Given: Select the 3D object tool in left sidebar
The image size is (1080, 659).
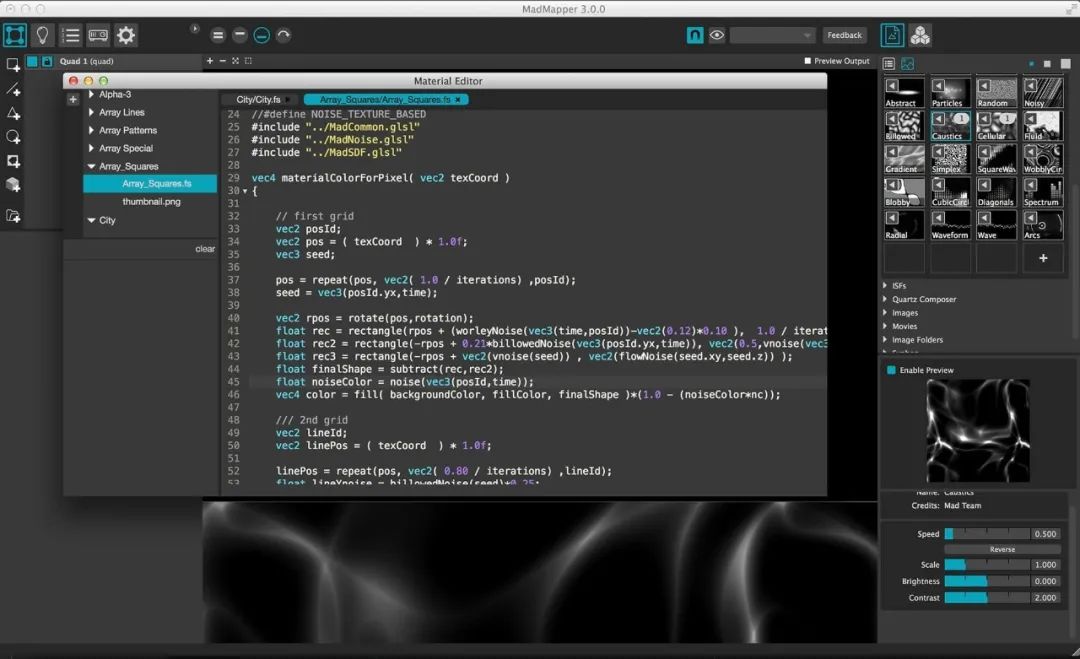Looking at the screenshot, I should pyautogui.click(x=13, y=185).
